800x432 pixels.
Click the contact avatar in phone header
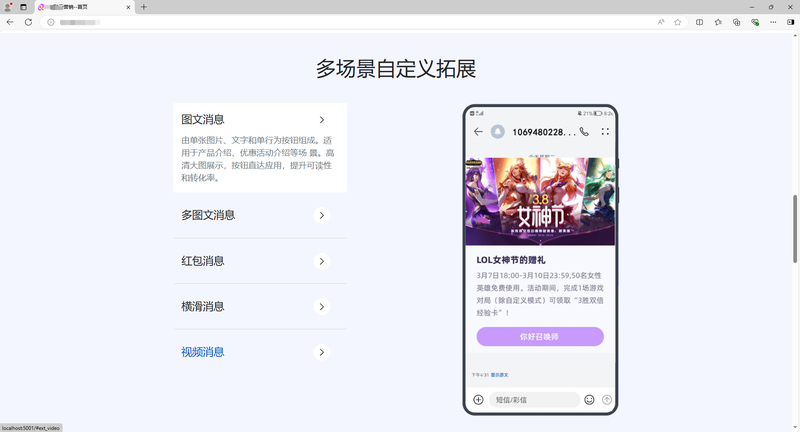pyautogui.click(x=497, y=132)
